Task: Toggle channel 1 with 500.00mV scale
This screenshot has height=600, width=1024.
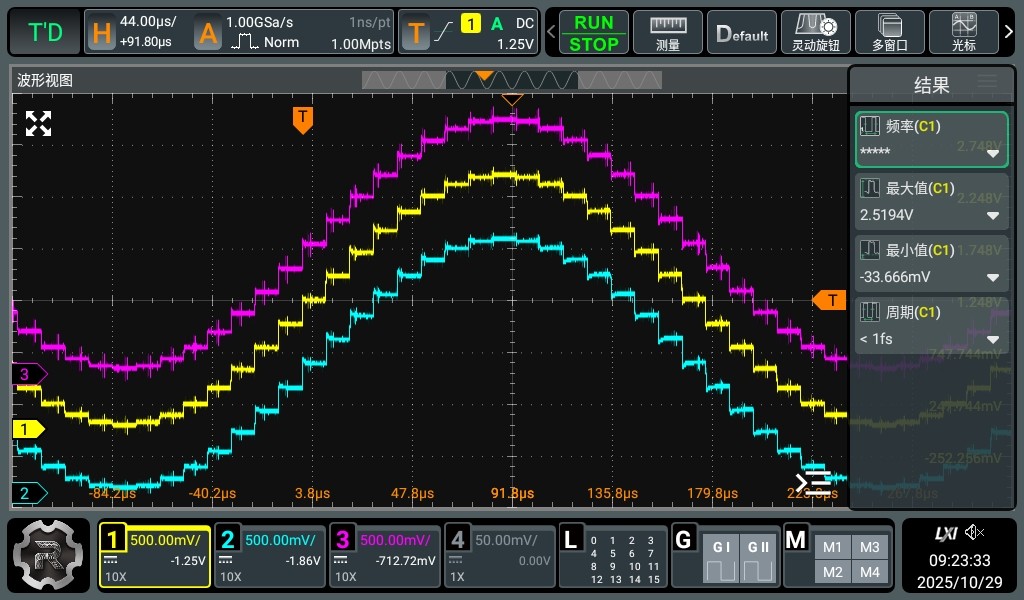Action: pyautogui.click(x=154, y=556)
